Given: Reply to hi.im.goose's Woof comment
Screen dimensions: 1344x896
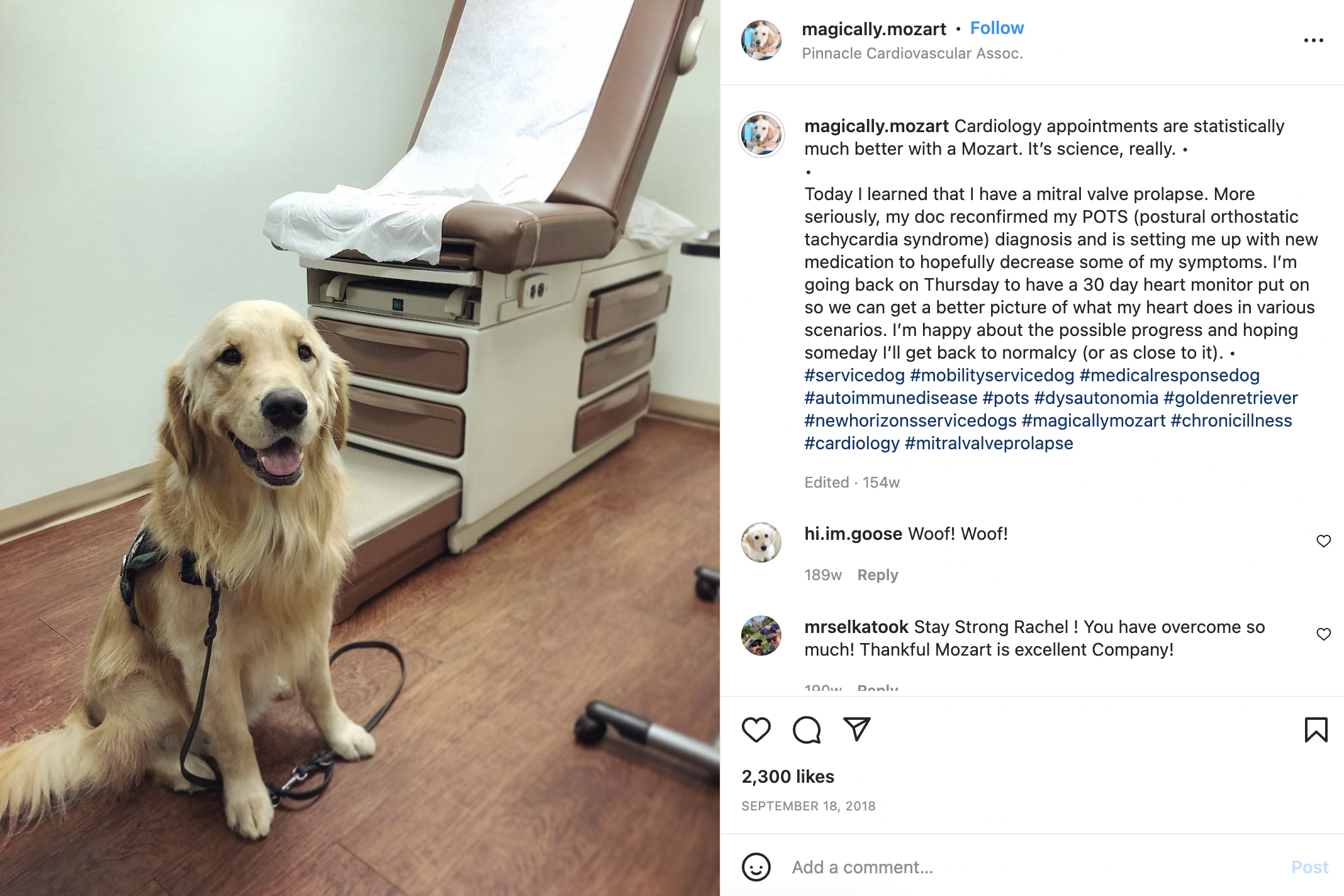Looking at the screenshot, I should [878, 575].
